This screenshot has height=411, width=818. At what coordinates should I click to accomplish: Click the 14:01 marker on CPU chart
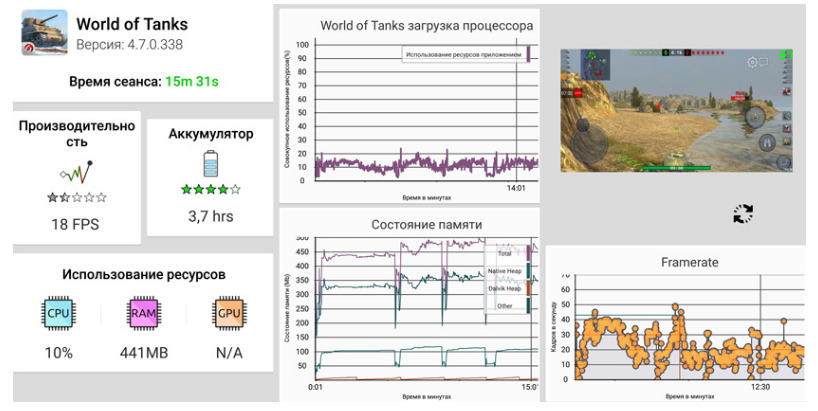[516, 187]
